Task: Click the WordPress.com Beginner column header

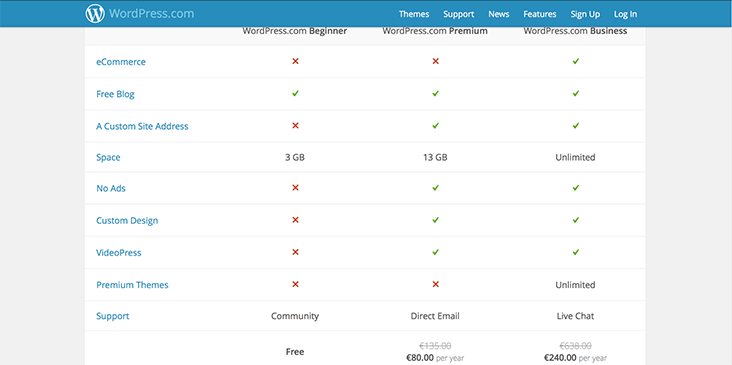Action: tap(295, 31)
